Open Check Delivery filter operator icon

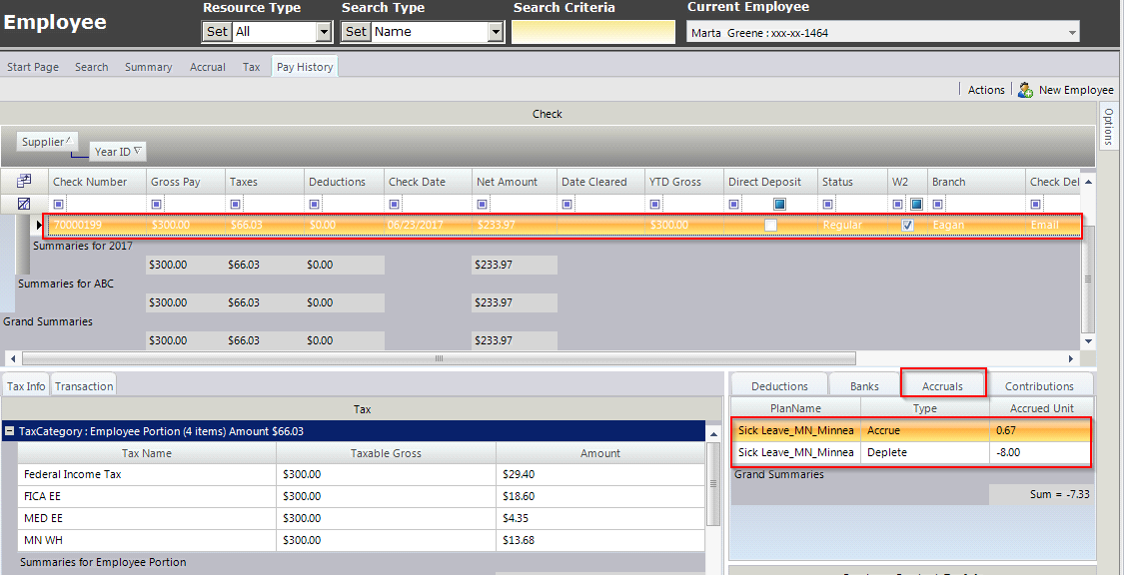(x=1036, y=204)
